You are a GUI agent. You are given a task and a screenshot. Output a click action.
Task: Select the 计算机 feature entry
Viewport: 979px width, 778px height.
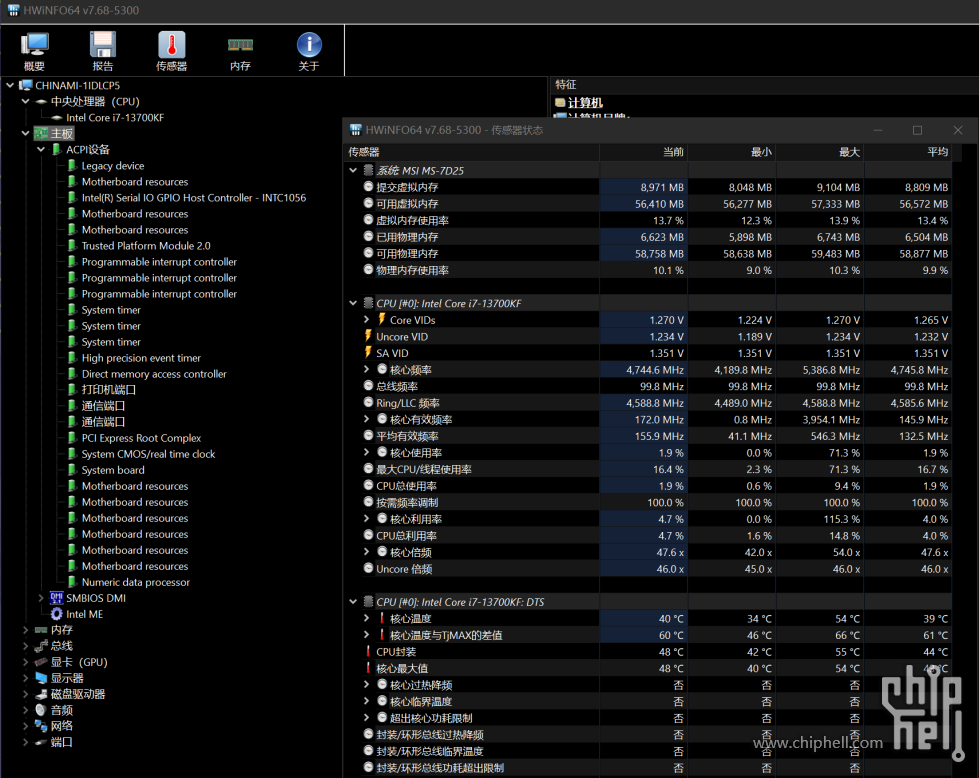(x=585, y=102)
